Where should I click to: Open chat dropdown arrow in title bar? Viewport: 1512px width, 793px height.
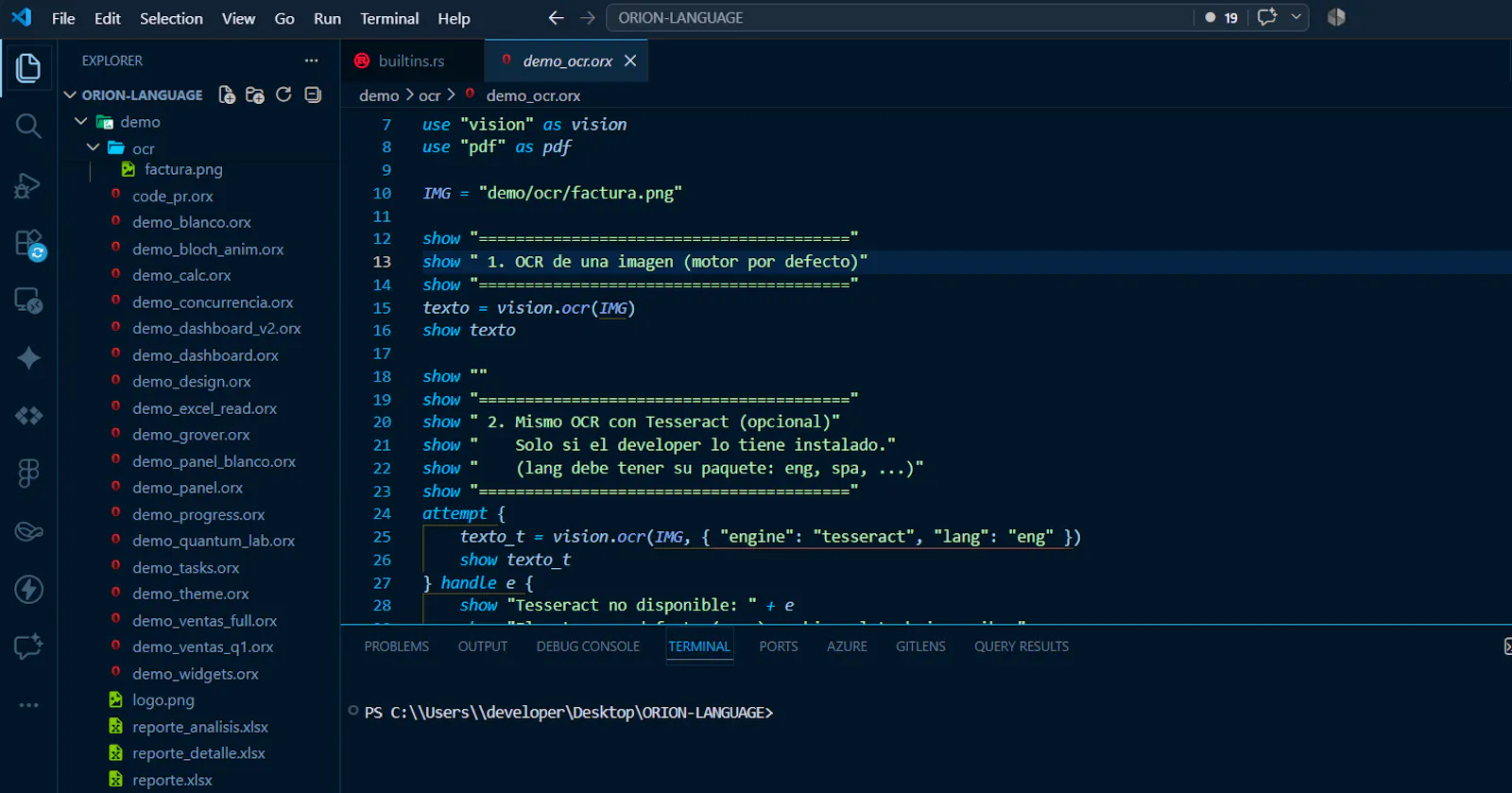1297,17
